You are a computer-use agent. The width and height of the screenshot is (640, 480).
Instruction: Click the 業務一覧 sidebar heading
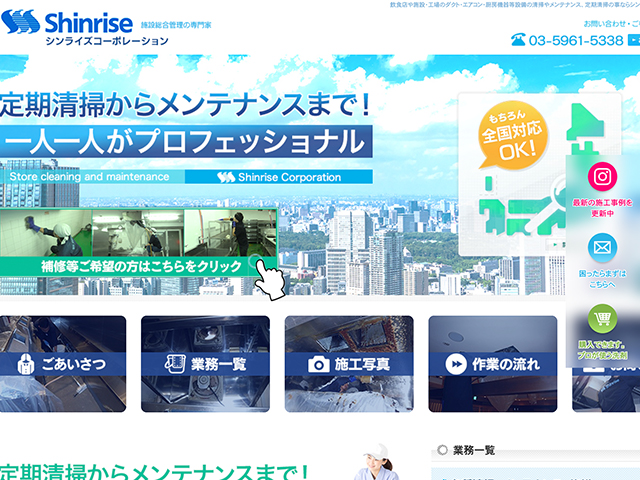pos(474,451)
